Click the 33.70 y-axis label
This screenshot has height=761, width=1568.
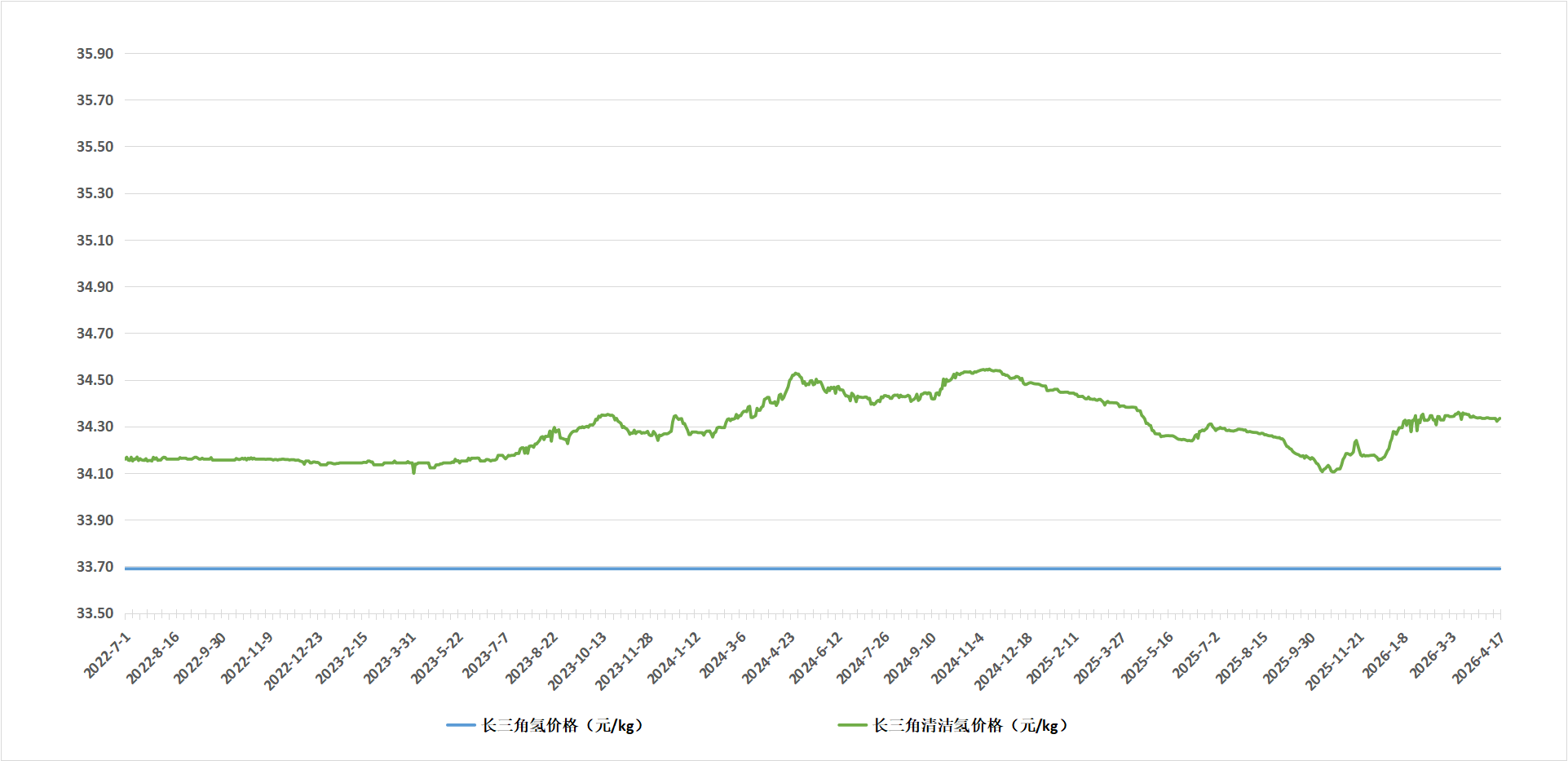coord(95,567)
